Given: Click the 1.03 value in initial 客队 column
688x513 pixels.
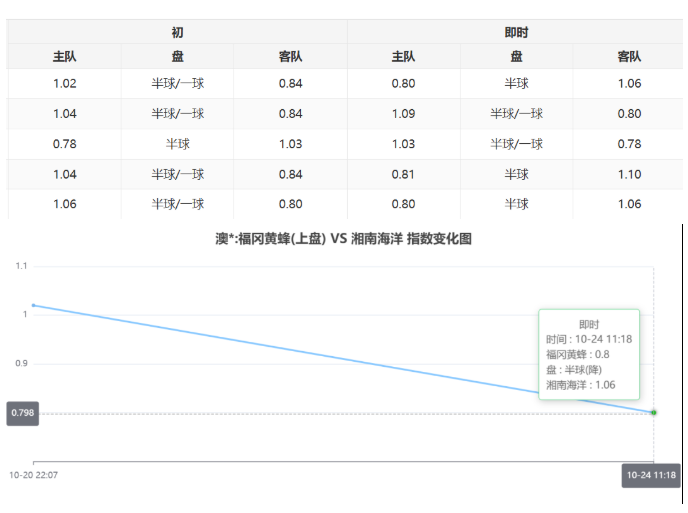Looking at the screenshot, I should pos(290,144).
